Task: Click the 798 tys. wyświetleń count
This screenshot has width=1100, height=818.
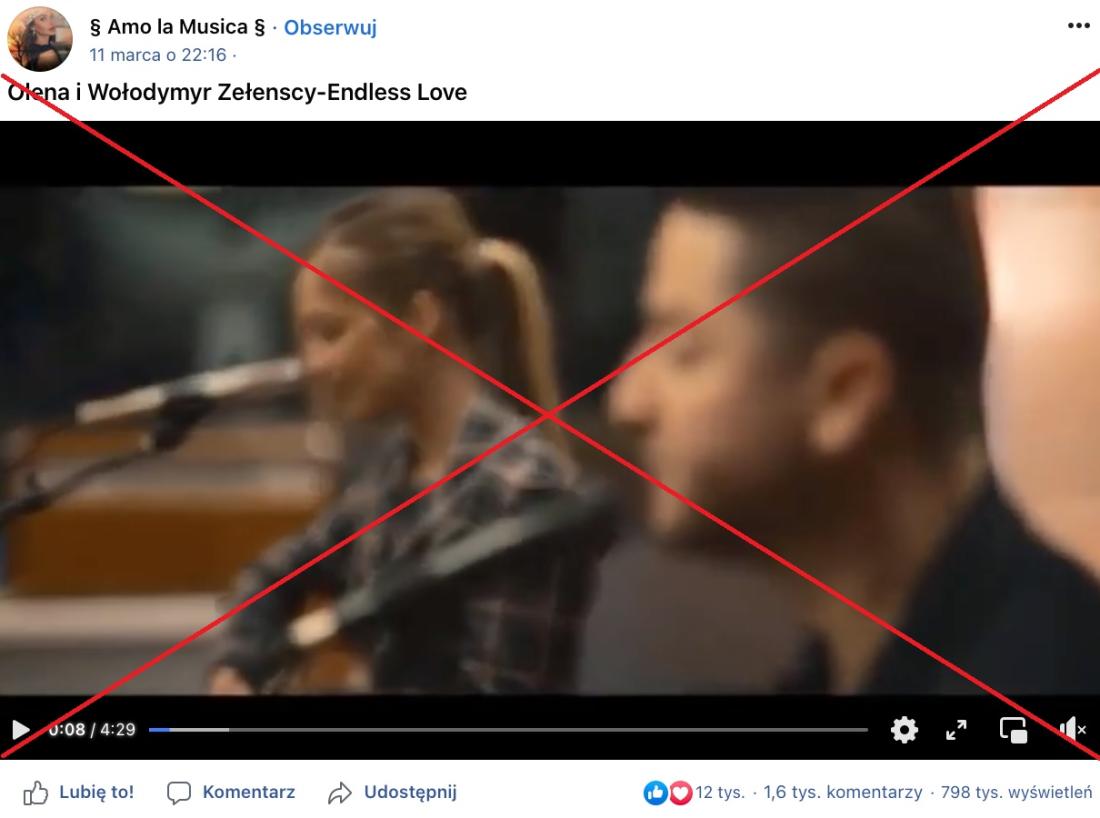Action: 1016,793
